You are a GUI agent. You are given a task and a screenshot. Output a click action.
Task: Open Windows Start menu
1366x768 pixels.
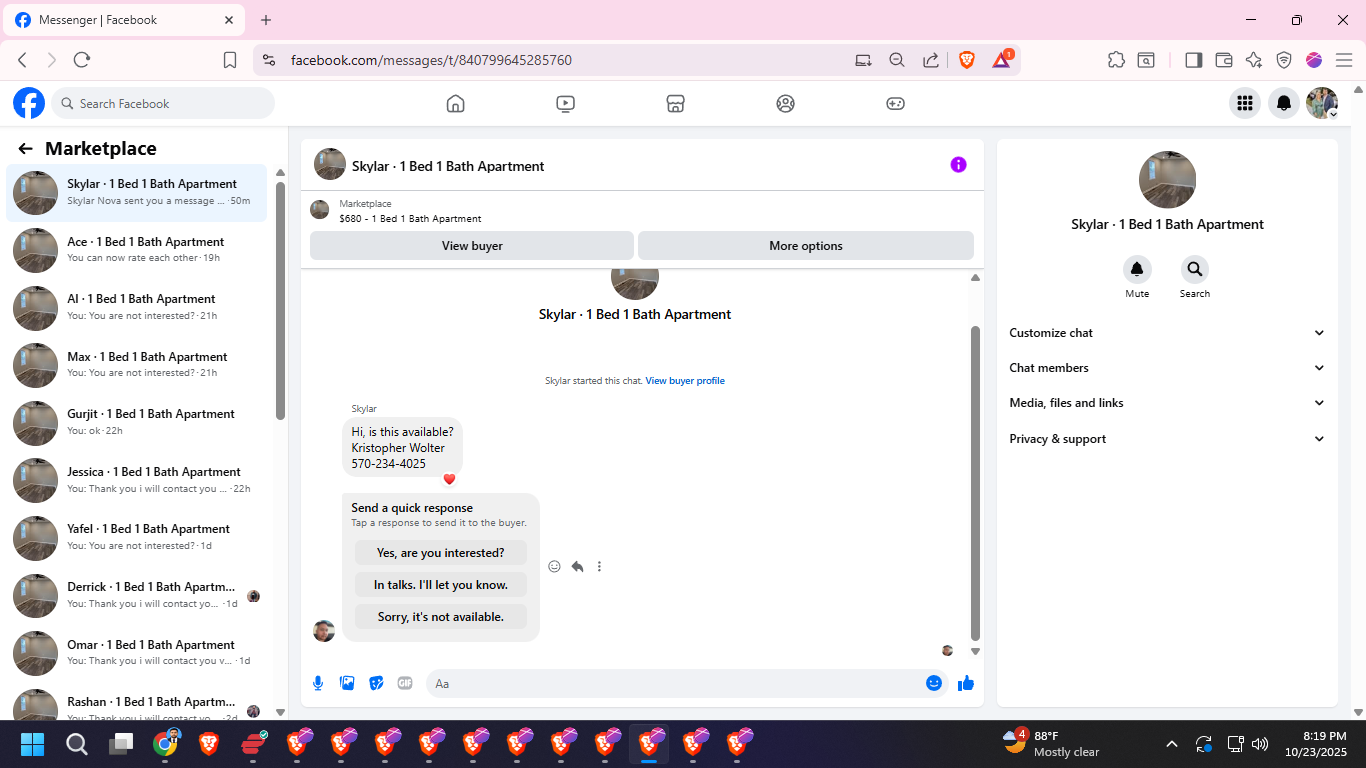click(x=33, y=744)
